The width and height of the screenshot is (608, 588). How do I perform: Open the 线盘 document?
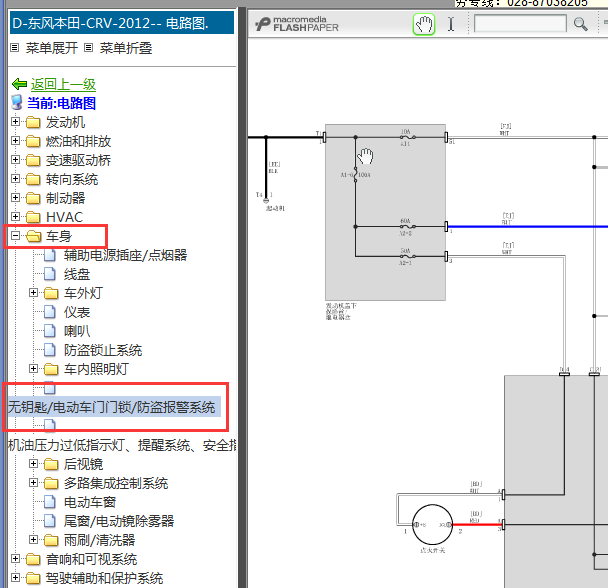coord(77,274)
